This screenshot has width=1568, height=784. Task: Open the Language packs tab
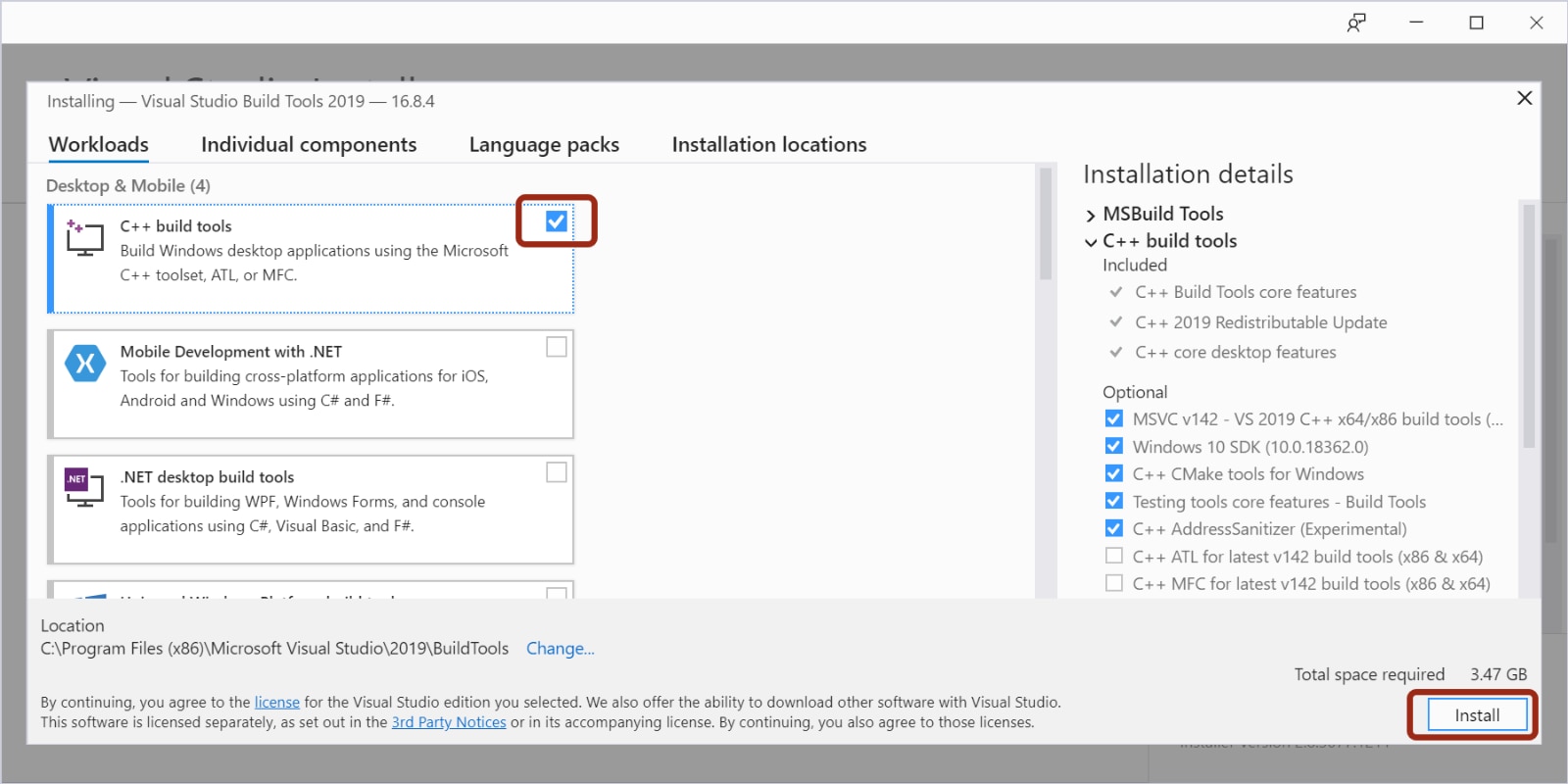544,145
